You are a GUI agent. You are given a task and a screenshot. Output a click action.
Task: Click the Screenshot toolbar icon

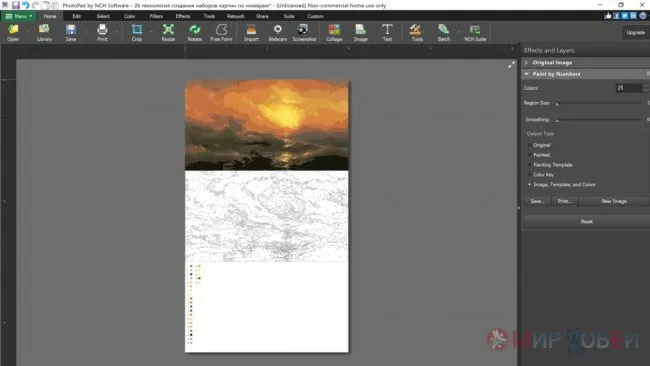click(304, 32)
